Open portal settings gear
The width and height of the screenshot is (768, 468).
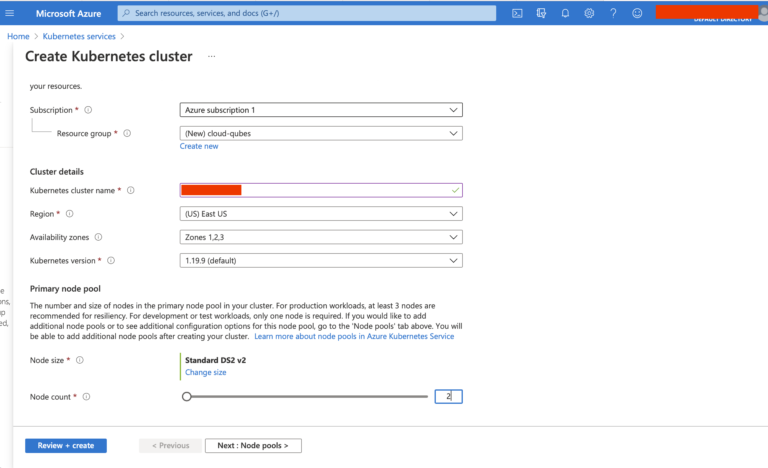point(589,13)
